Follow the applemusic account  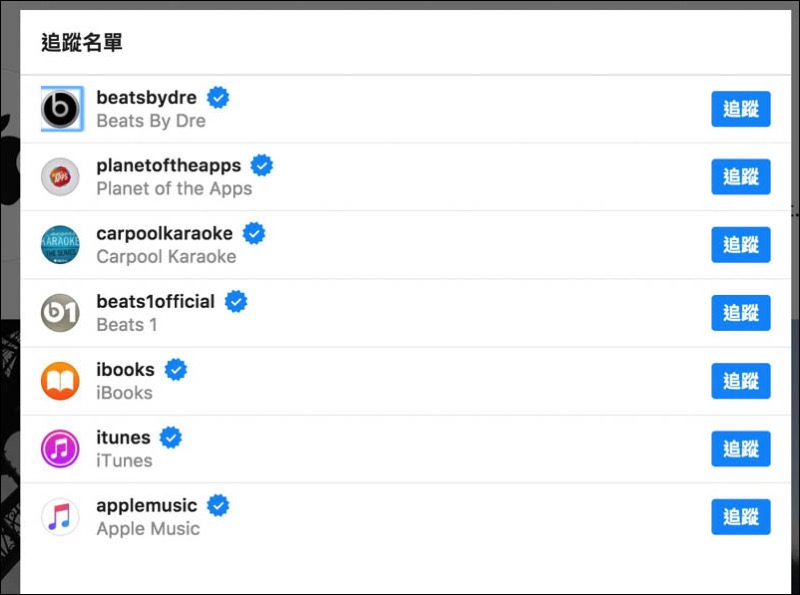pos(741,517)
